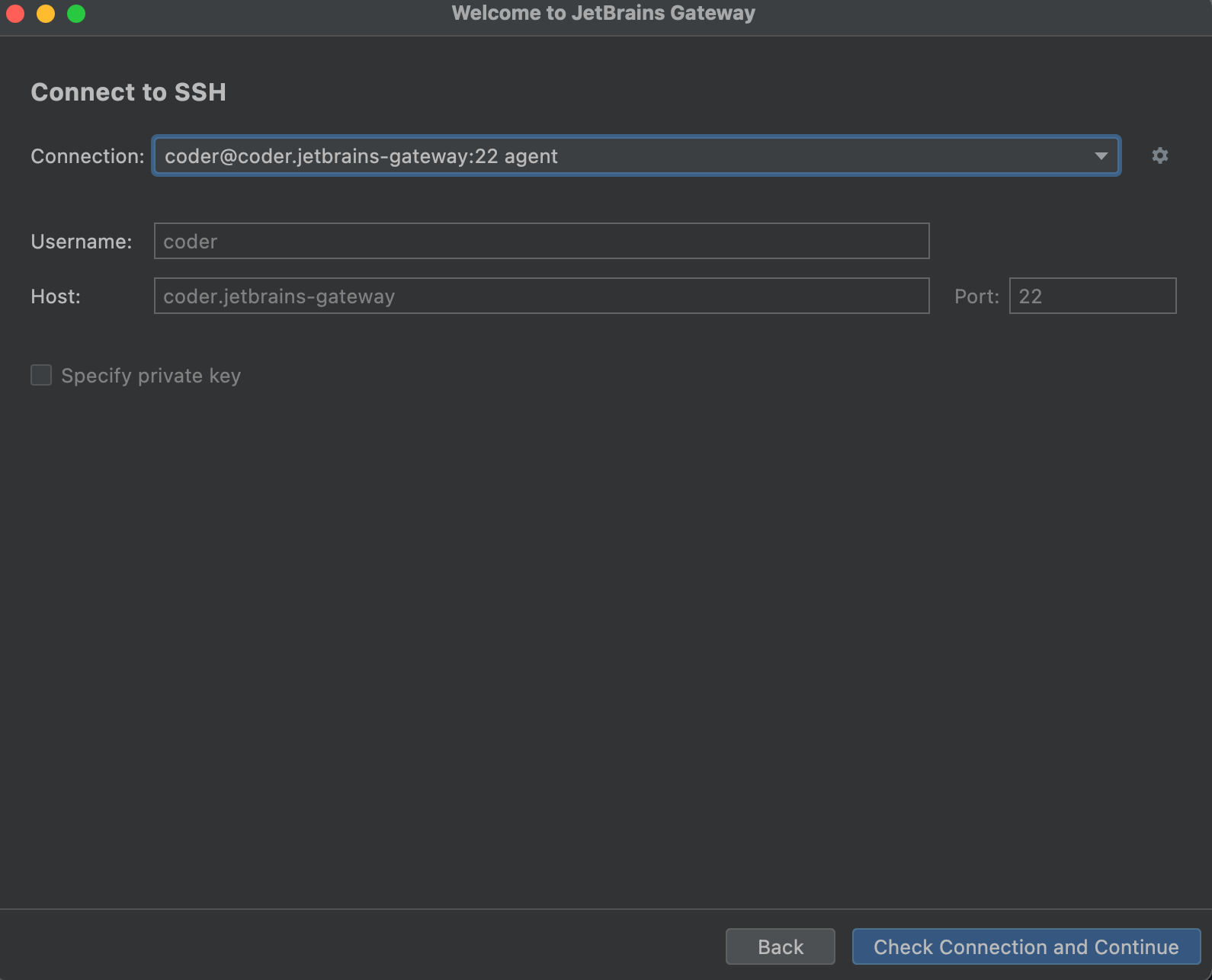This screenshot has height=980, width=1212.
Task: Click the Specify private key label text
Action: [151, 376]
